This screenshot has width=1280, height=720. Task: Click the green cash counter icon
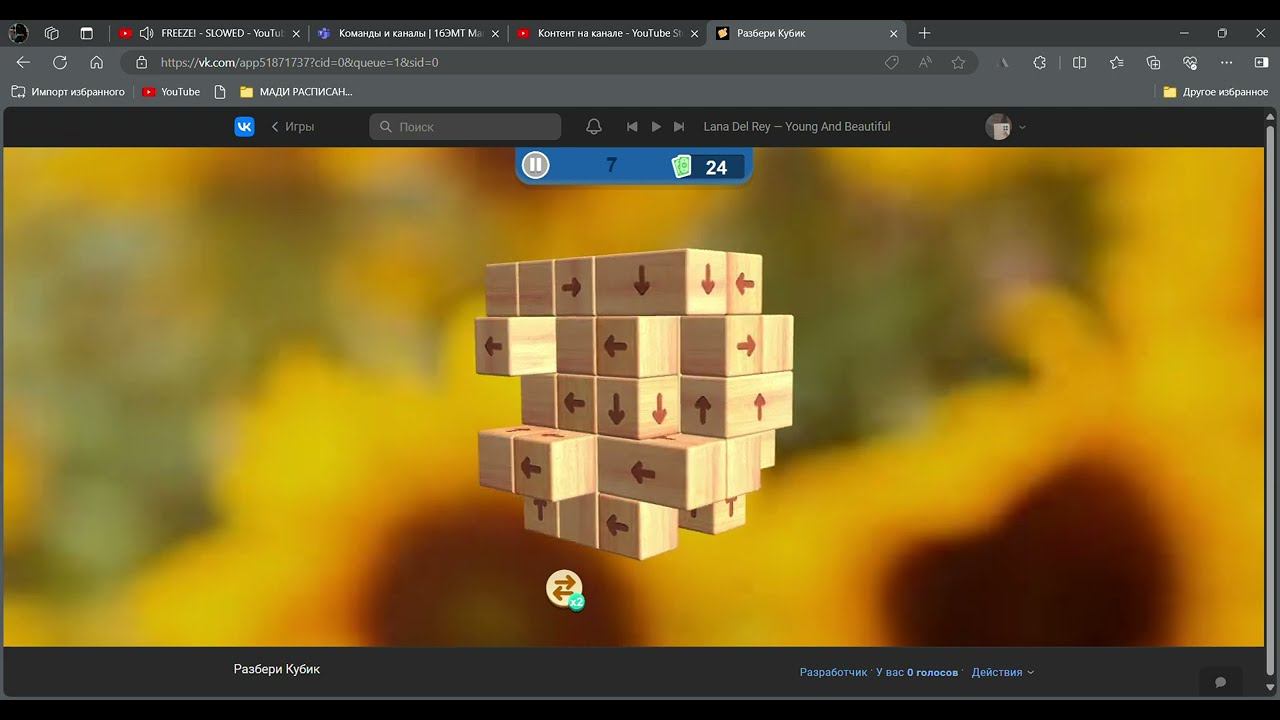click(x=682, y=166)
